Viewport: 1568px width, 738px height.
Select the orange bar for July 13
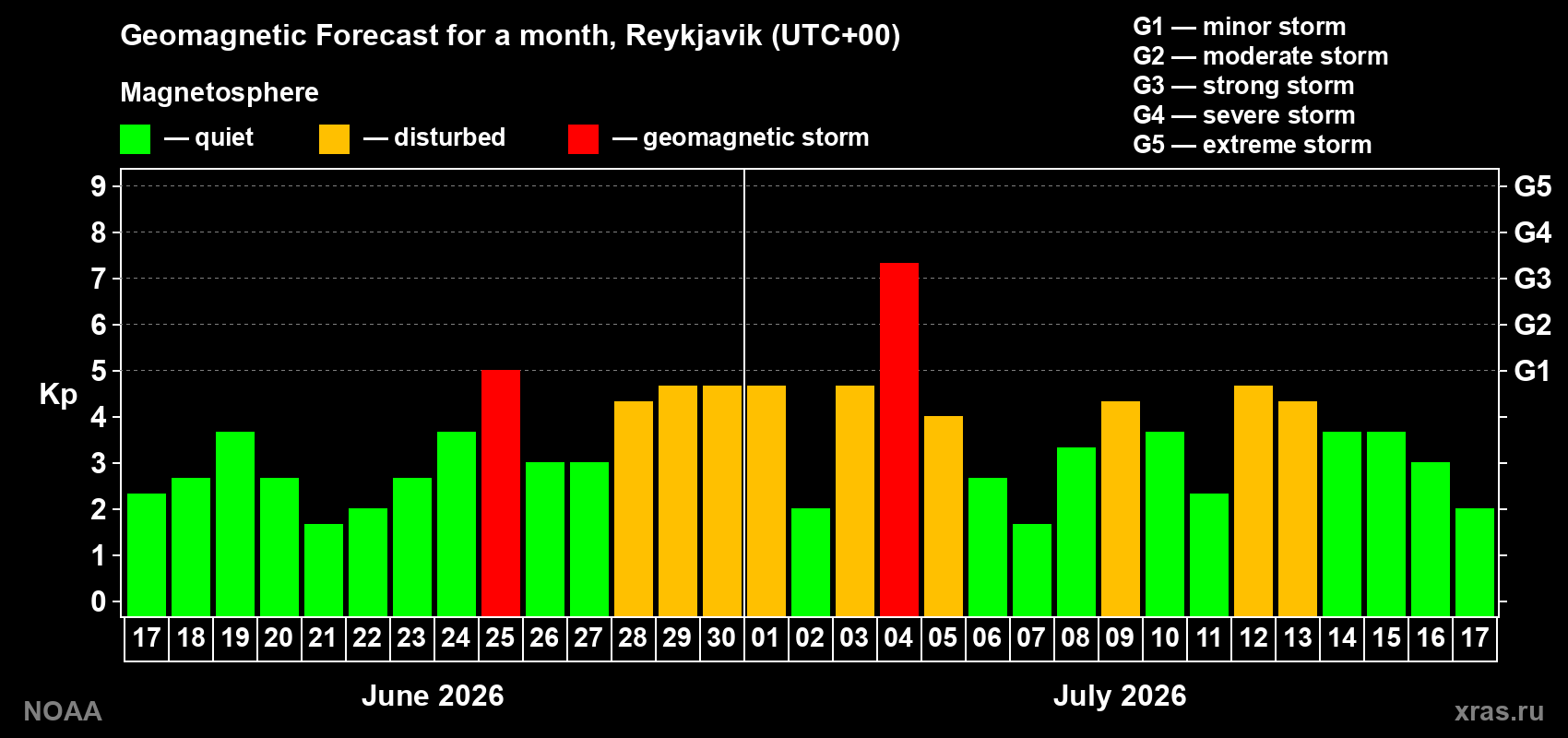[1298, 508]
